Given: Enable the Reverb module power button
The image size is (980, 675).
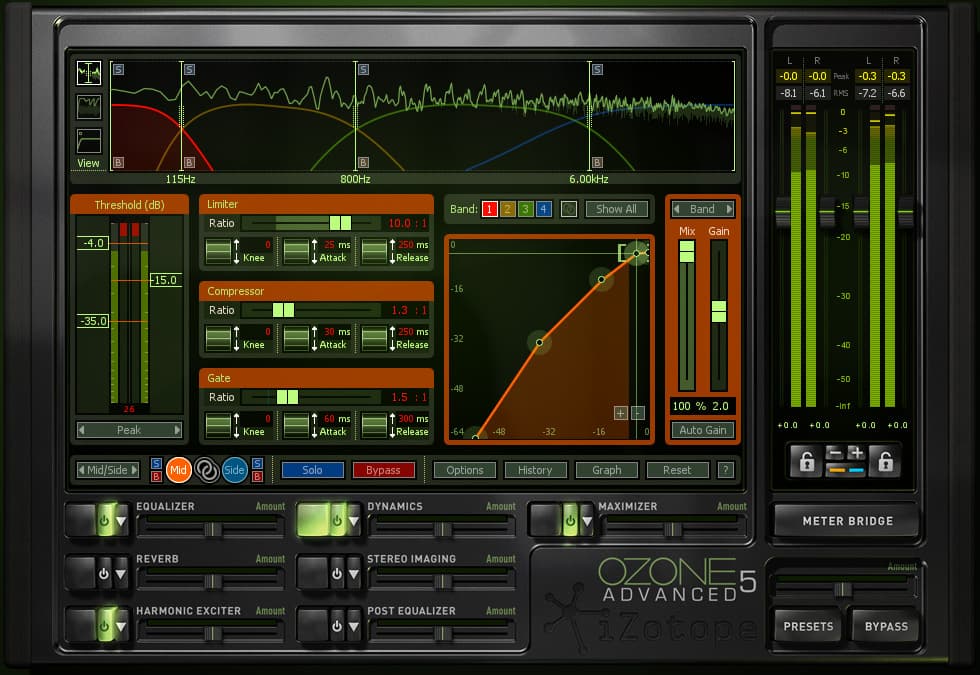Looking at the screenshot, I should [x=104, y=573].
